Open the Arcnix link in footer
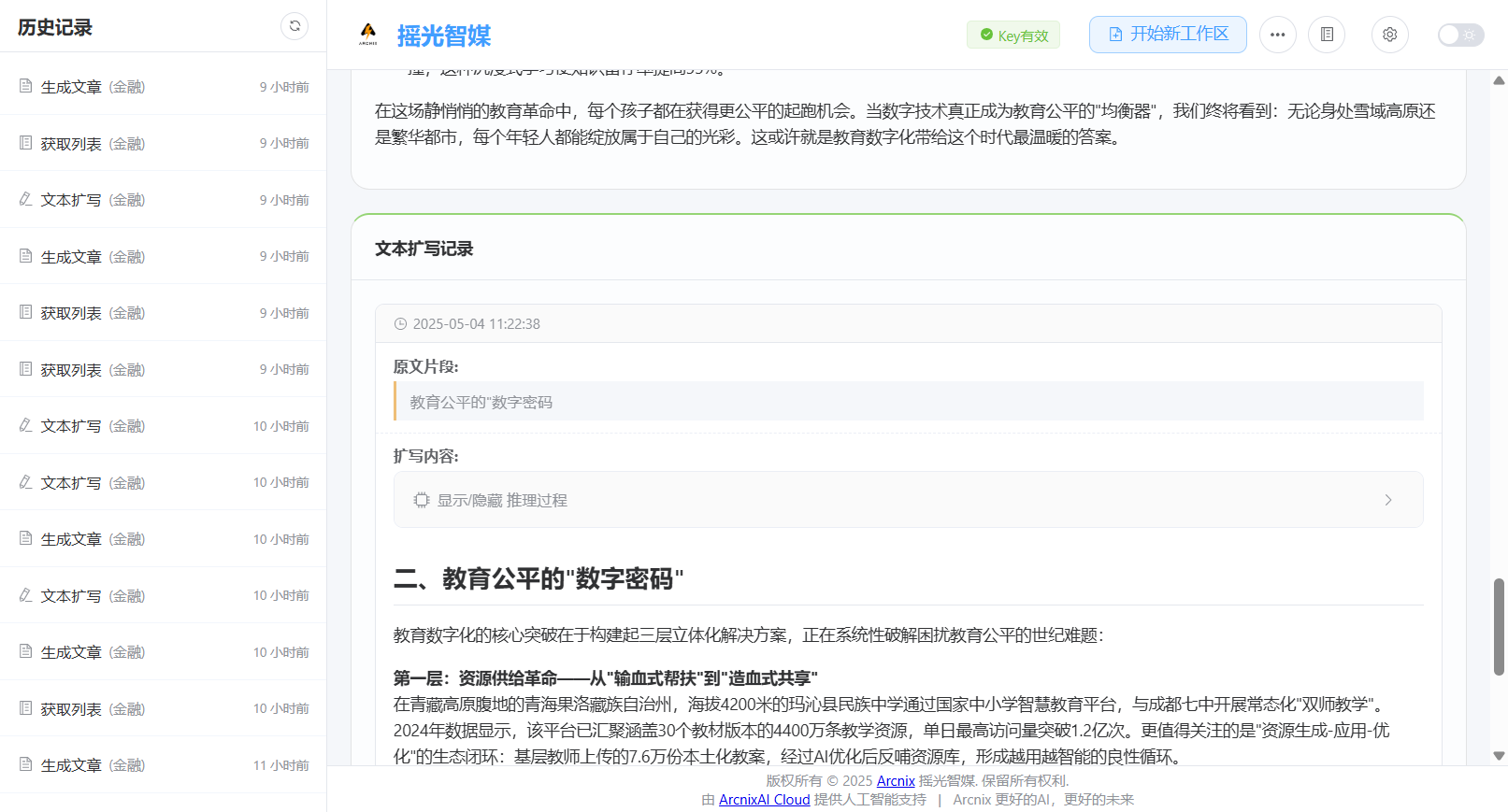The width and height of the screenshot is (1508, 812). click(895, 781)
